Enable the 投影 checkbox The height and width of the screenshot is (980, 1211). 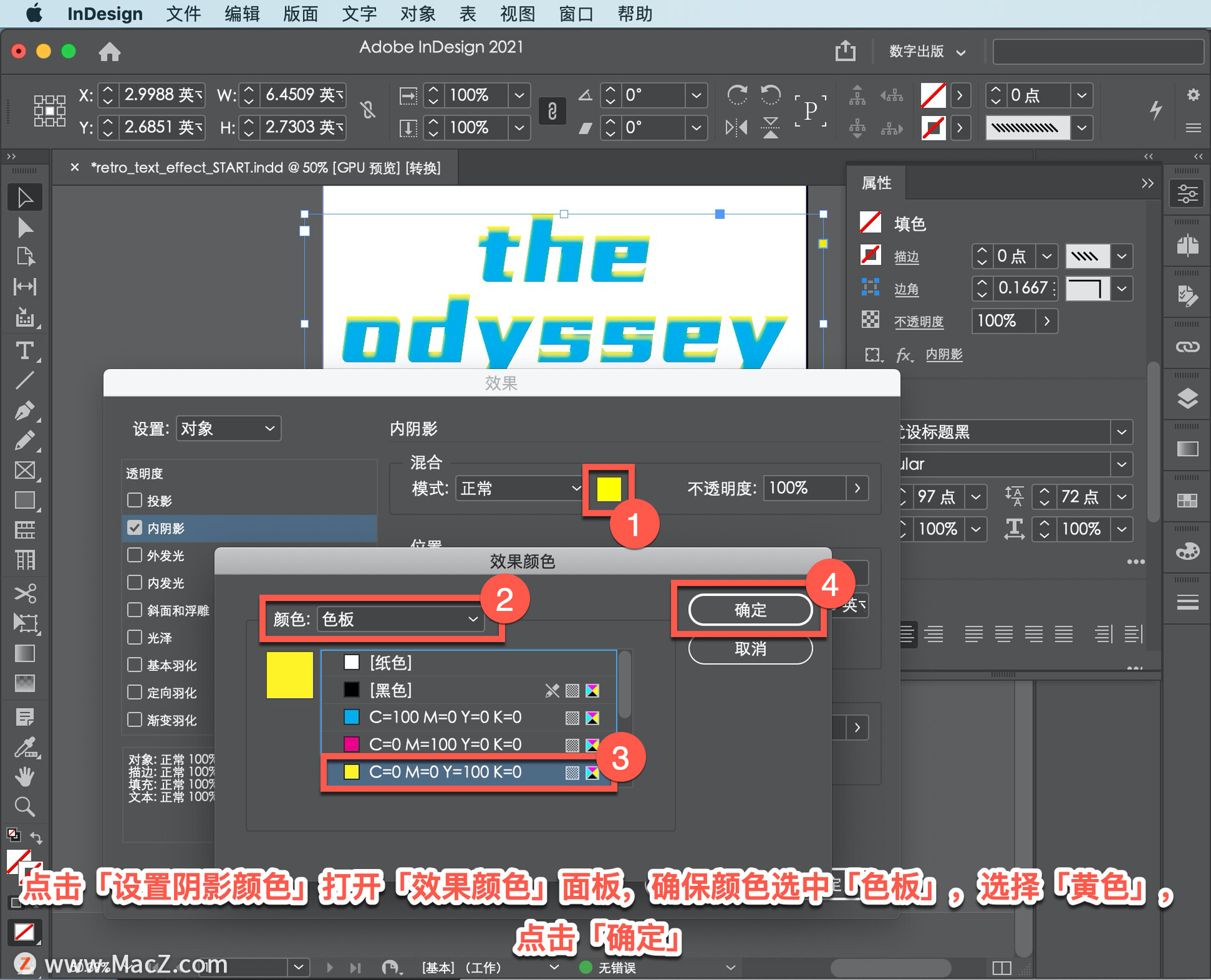[x=134, y=500]
